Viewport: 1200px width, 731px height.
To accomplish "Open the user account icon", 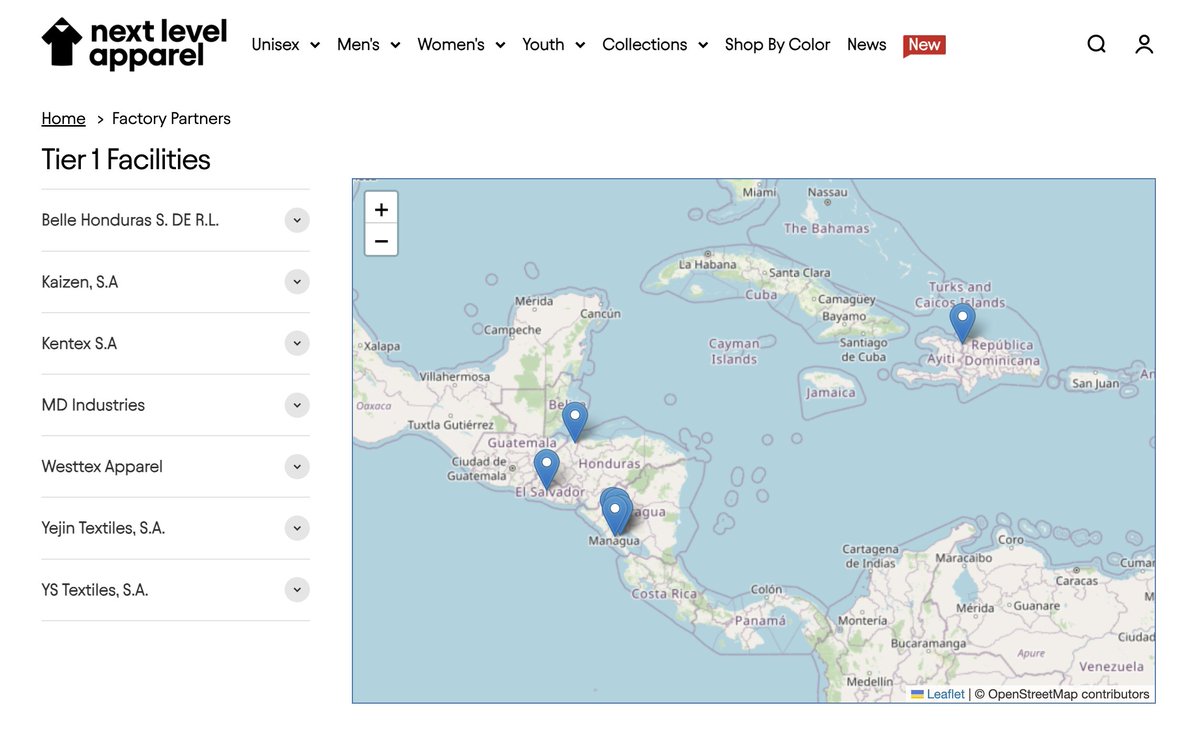I will [x=1144, y=44].
